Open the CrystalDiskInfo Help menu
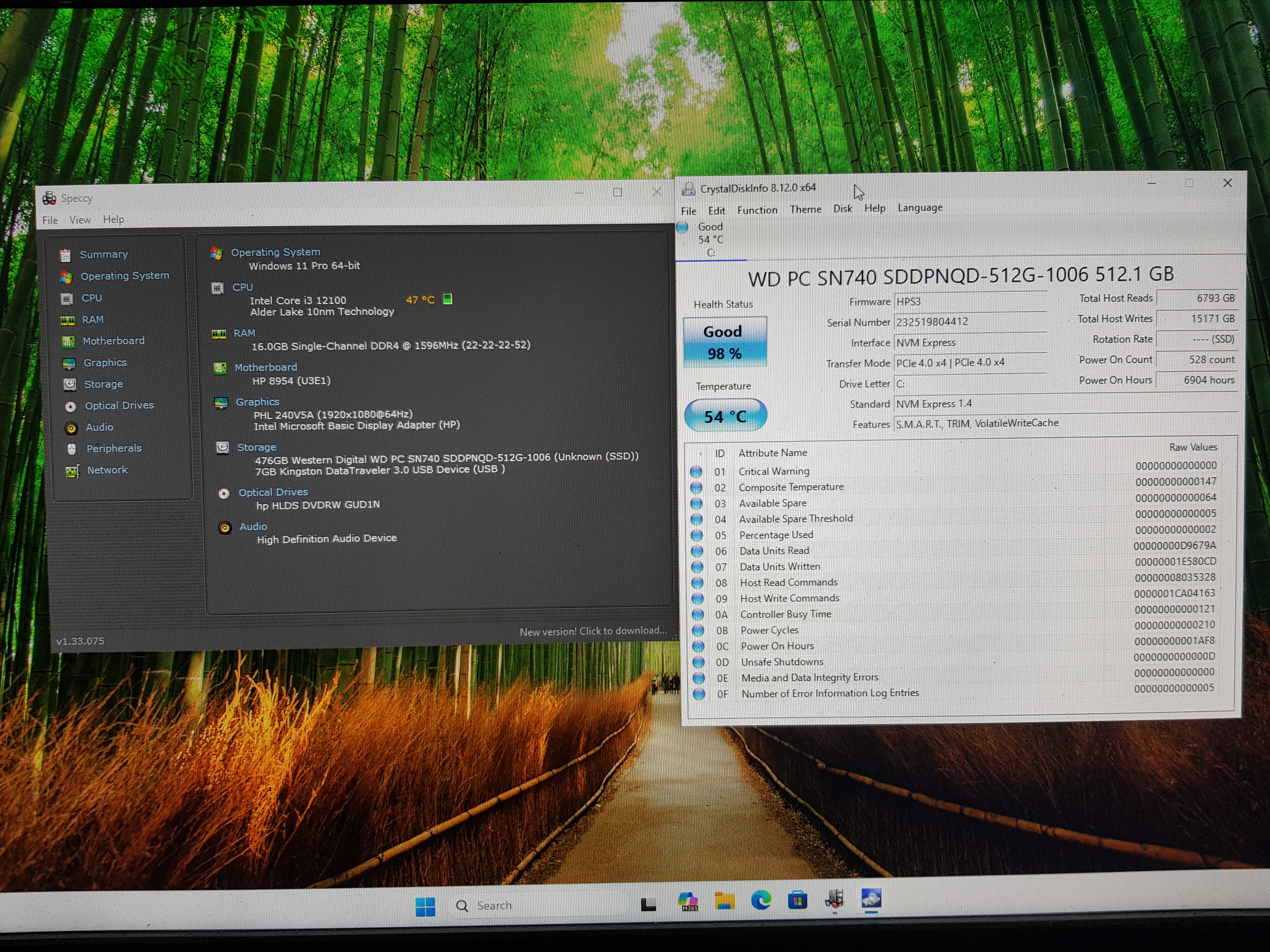This screenshot has width=1270, height=952. click(875, 208)
